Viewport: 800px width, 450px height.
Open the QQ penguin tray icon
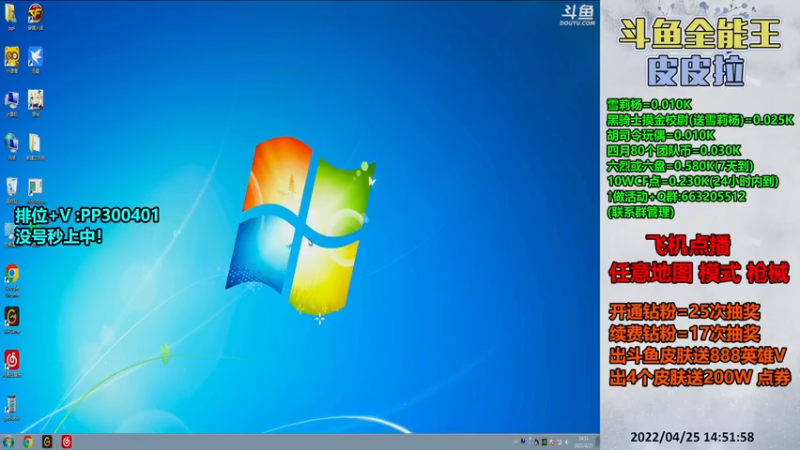tap(536, 442)
